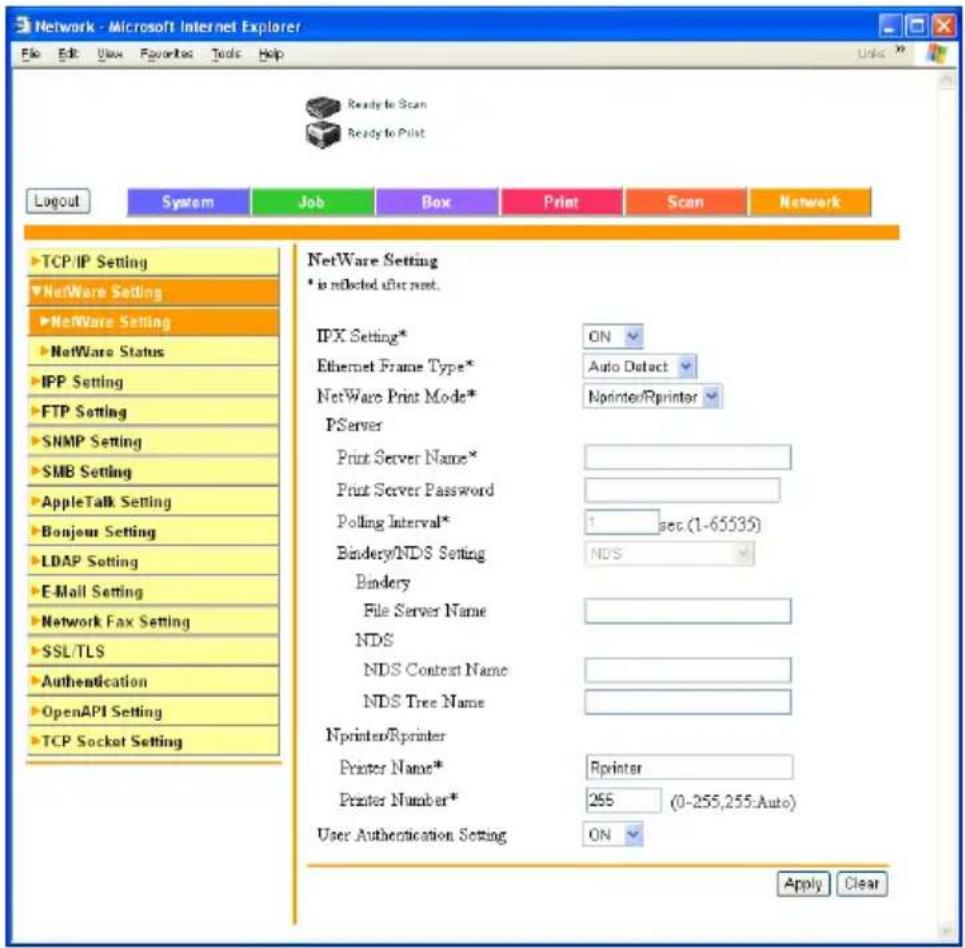Screen dimensions: 965x948
Task: Switch to the Box tab
Action: coord(437,202)
